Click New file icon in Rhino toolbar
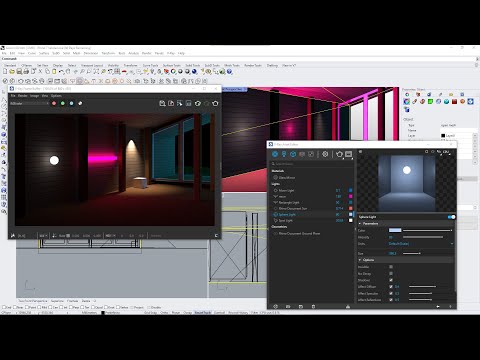 [x=5, y=71]
